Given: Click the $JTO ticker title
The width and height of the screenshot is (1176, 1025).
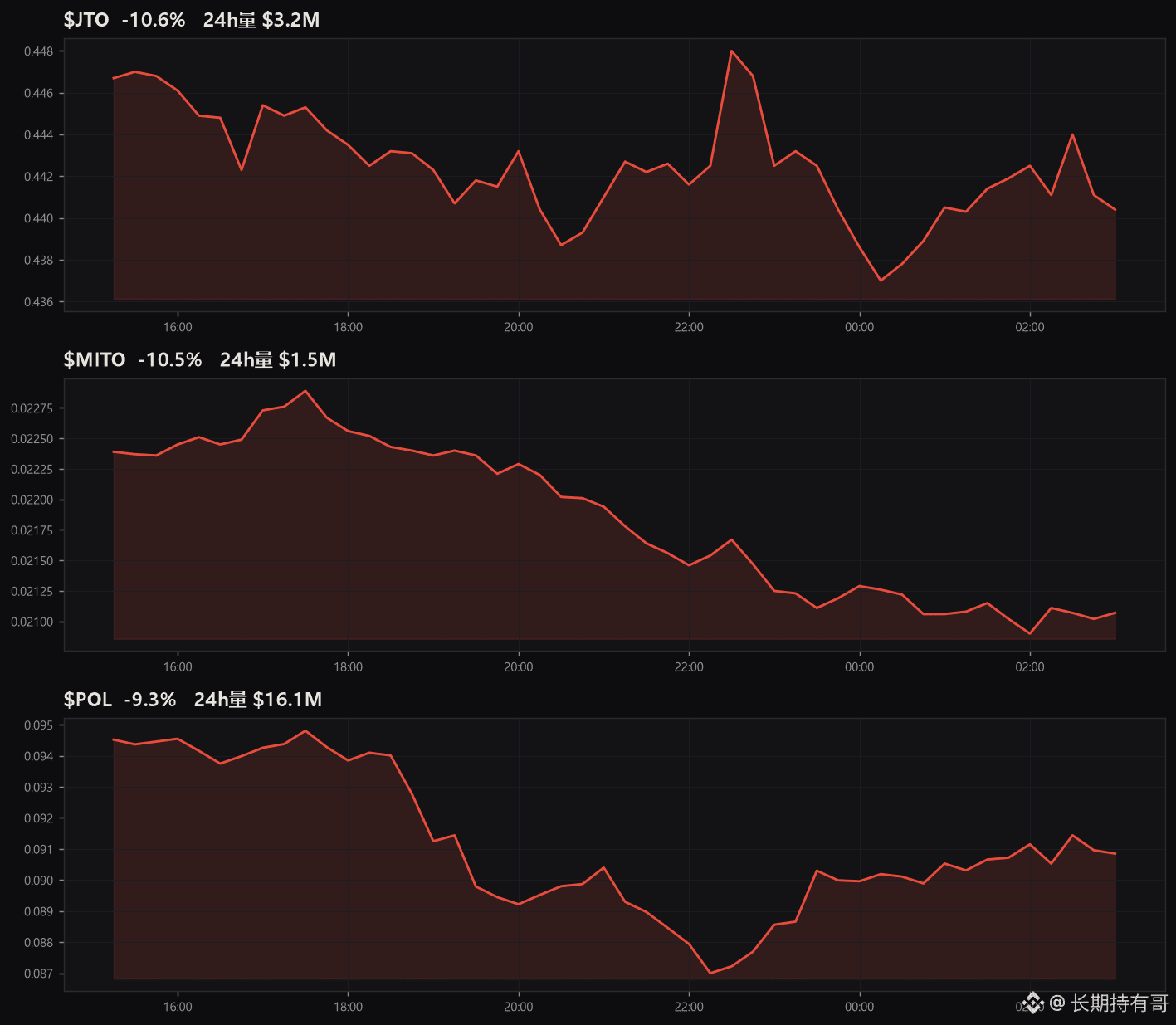Looking at the screenshot, I should (x=86, y=20).
